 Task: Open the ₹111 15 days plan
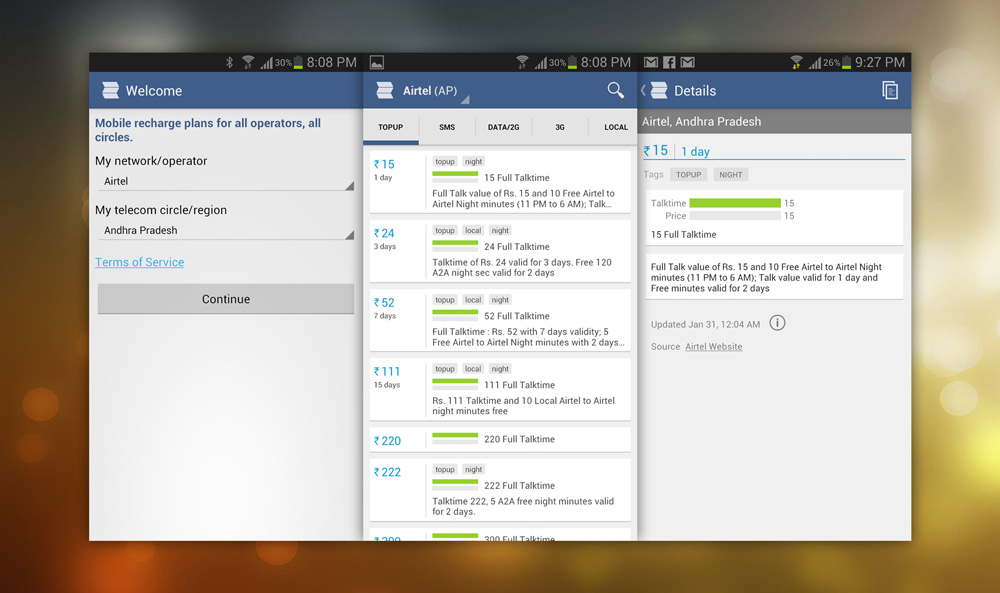500,389
